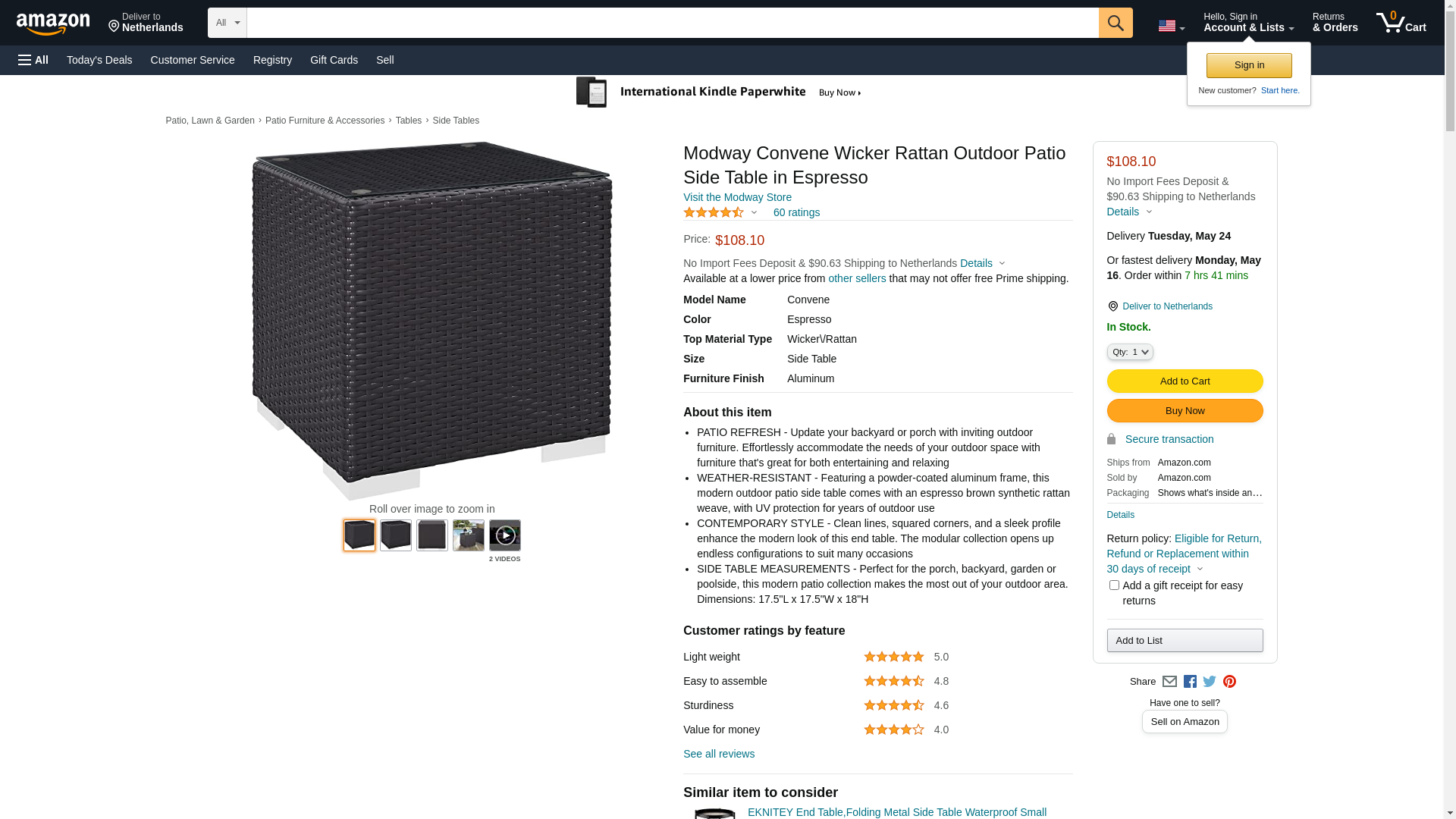Screen dimensions: 1456x819
Task: Expand the star rating breakdown
Action: [x=720, y=213]
